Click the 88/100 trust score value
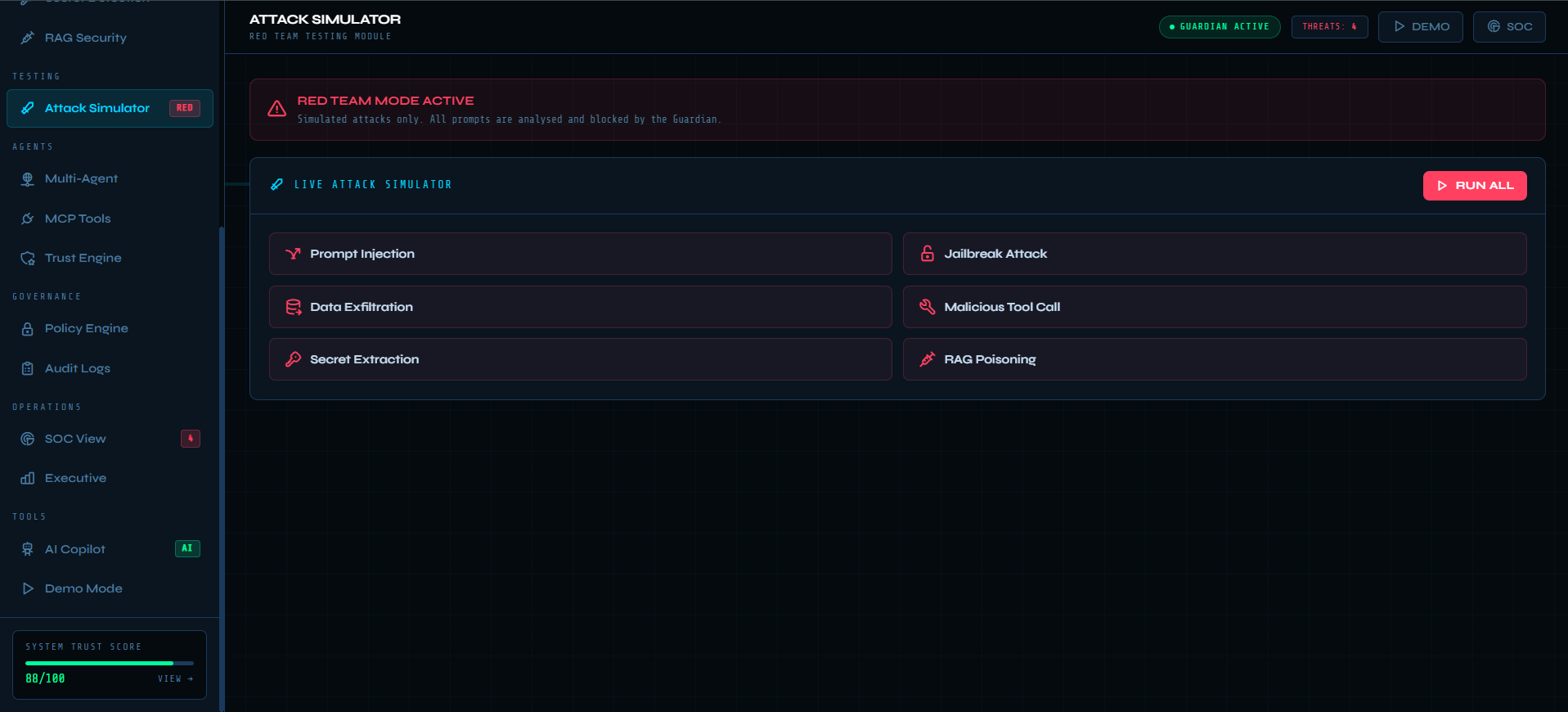 (45, 678)
